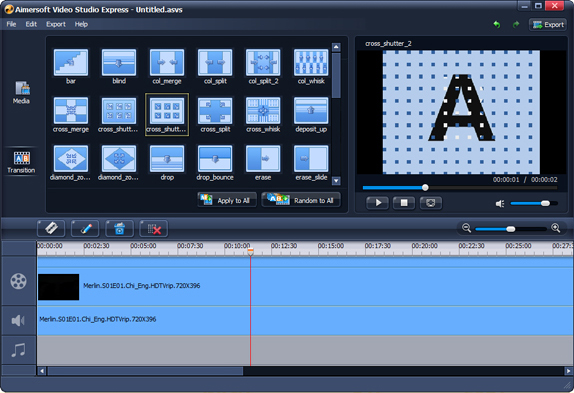Viewport: 574px width, 393px height.
Task: Toggle full screen preview button
Action: tap(430, 203)
